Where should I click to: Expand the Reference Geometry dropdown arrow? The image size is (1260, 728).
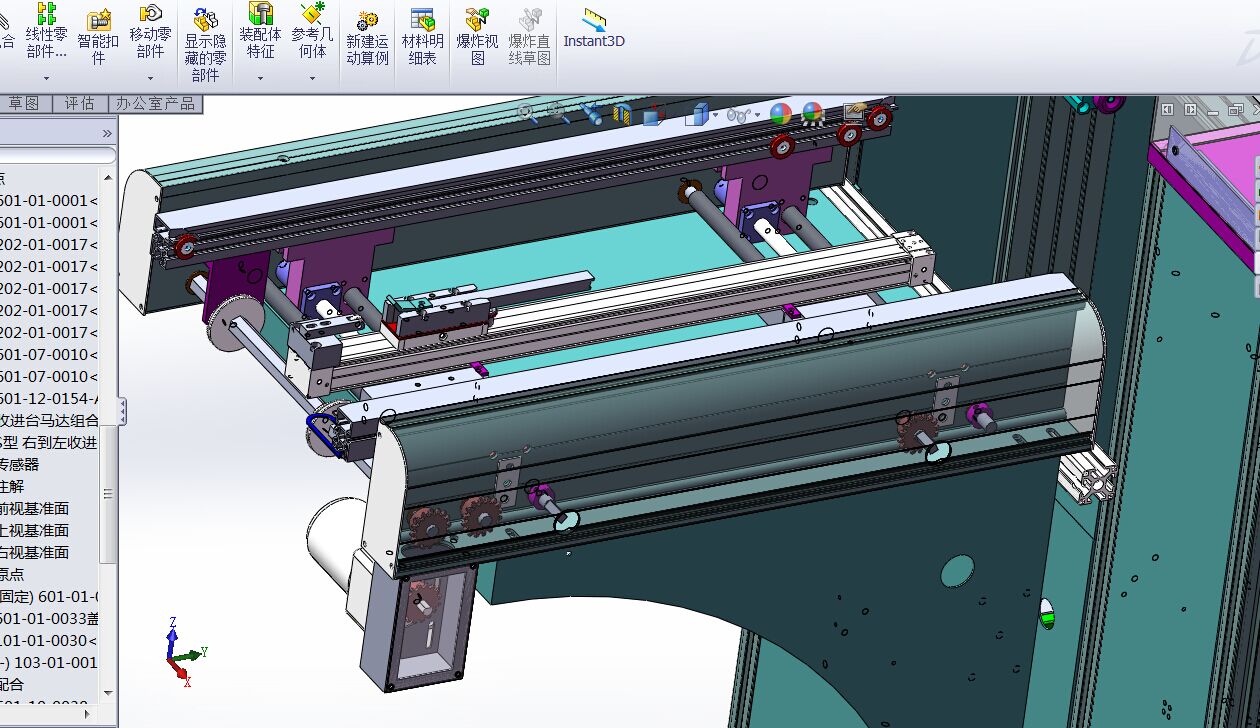point(312,78)
